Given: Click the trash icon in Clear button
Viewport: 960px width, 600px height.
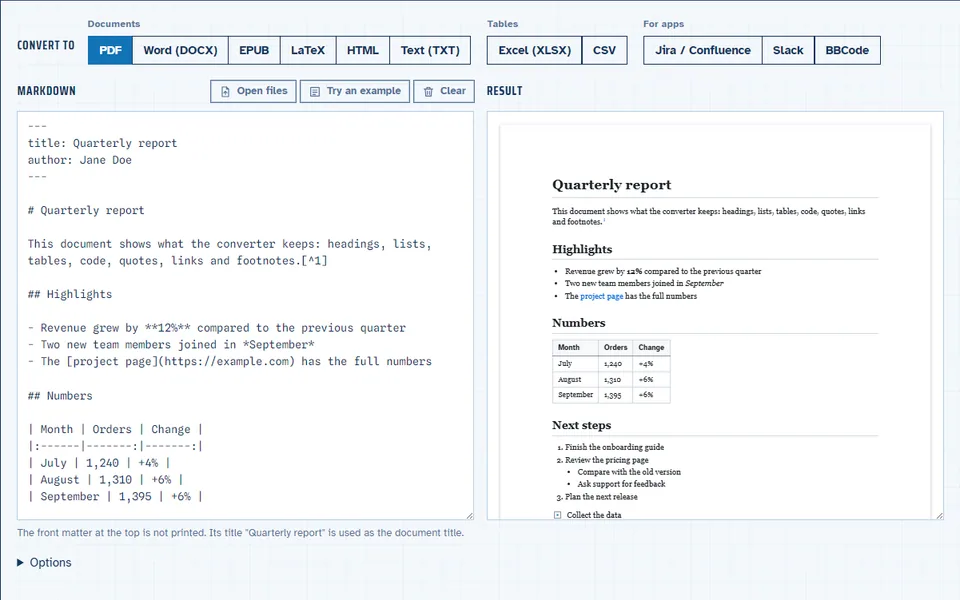Looking at the screenshot, I should (429, 91).
